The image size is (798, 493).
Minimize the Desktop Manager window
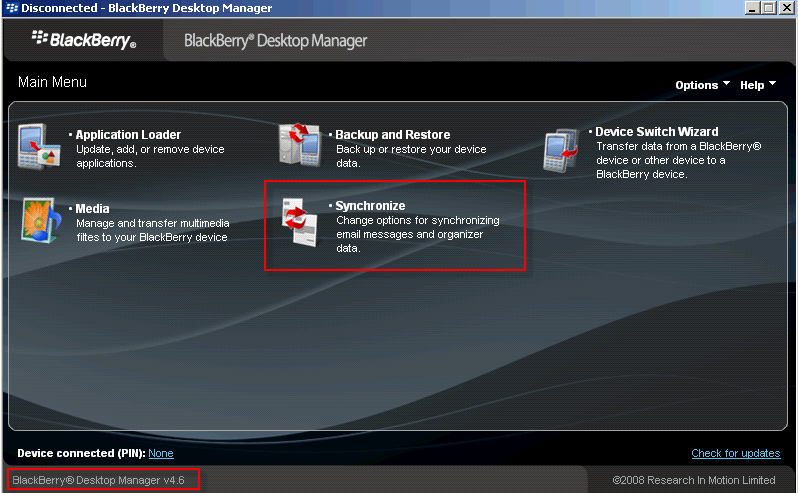(752, 8)
